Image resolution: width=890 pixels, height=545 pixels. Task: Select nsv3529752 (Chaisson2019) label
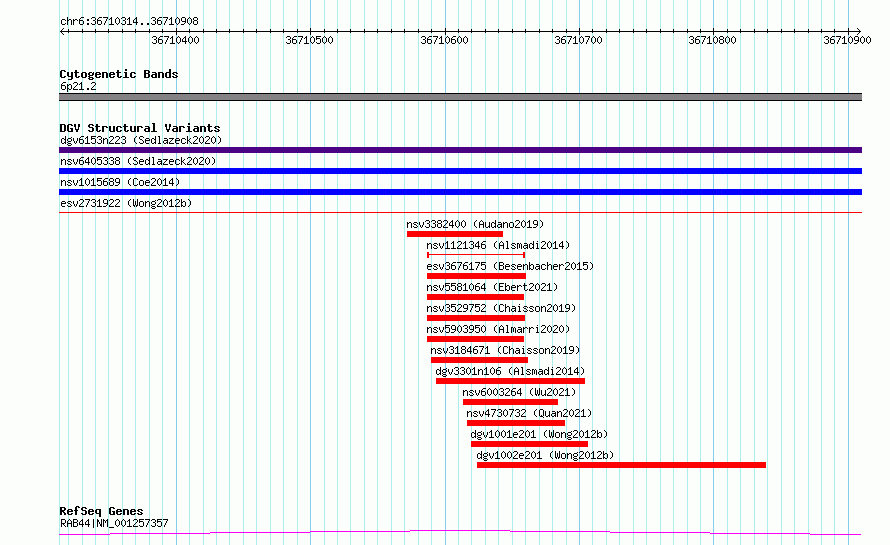coord(501,308)
